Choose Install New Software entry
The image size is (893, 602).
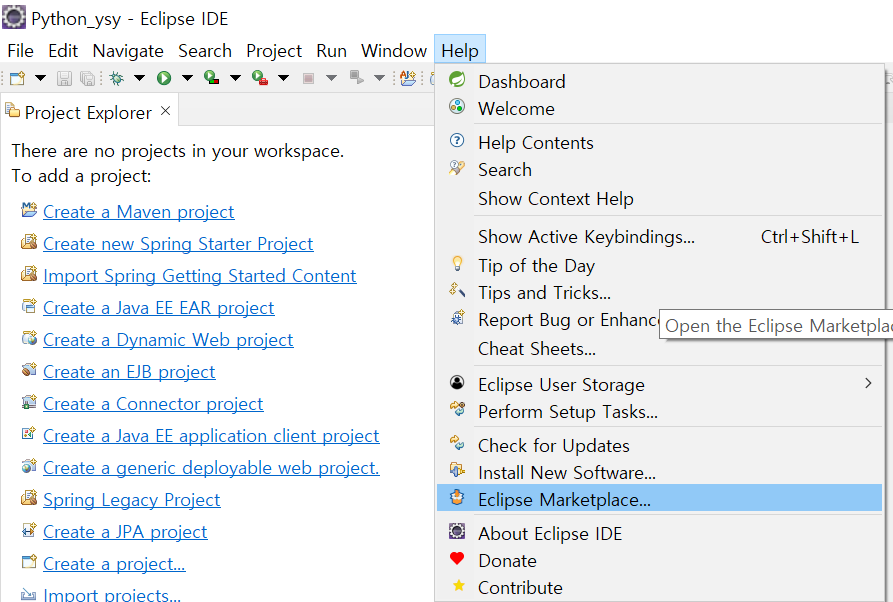pyautogui.click(x=659, y=472)
